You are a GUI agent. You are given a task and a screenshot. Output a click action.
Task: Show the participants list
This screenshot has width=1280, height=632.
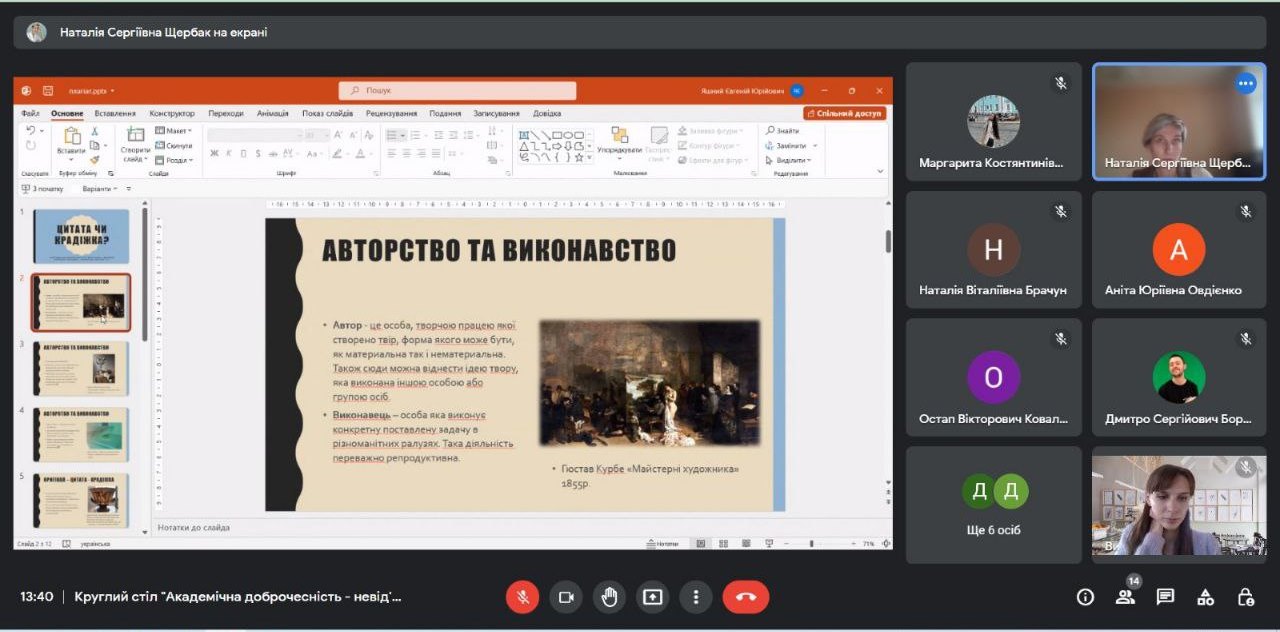click(x=1125, y=597)
